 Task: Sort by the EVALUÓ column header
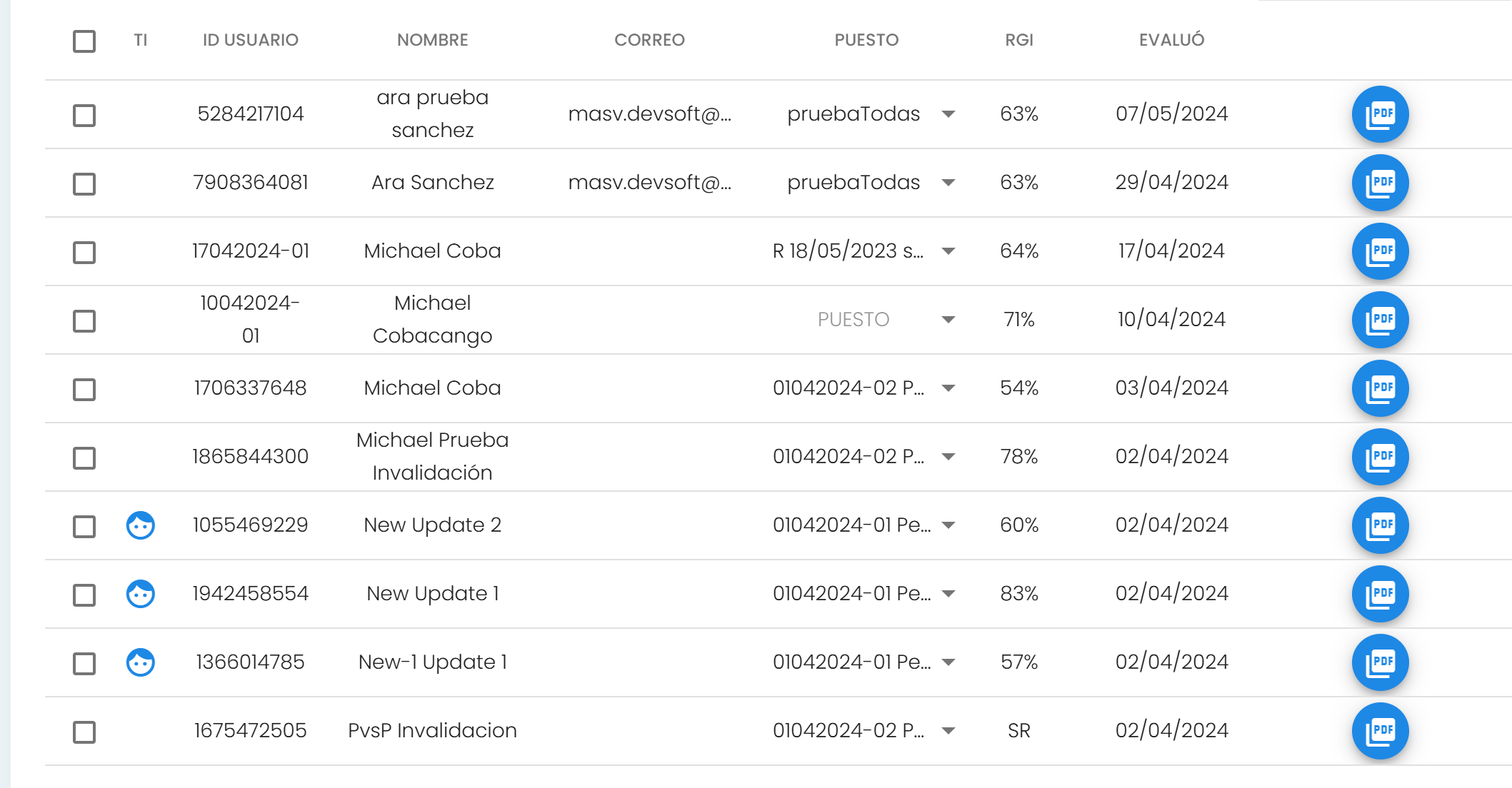1171,40
